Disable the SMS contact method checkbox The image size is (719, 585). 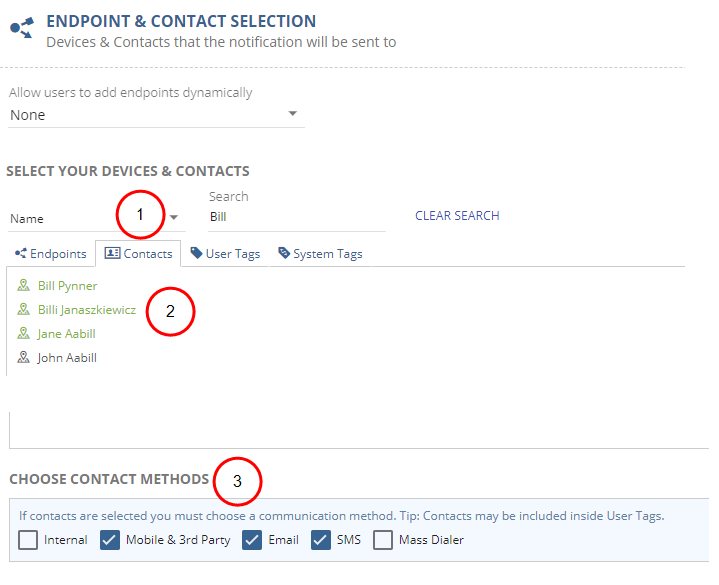(x=320, y=540)
